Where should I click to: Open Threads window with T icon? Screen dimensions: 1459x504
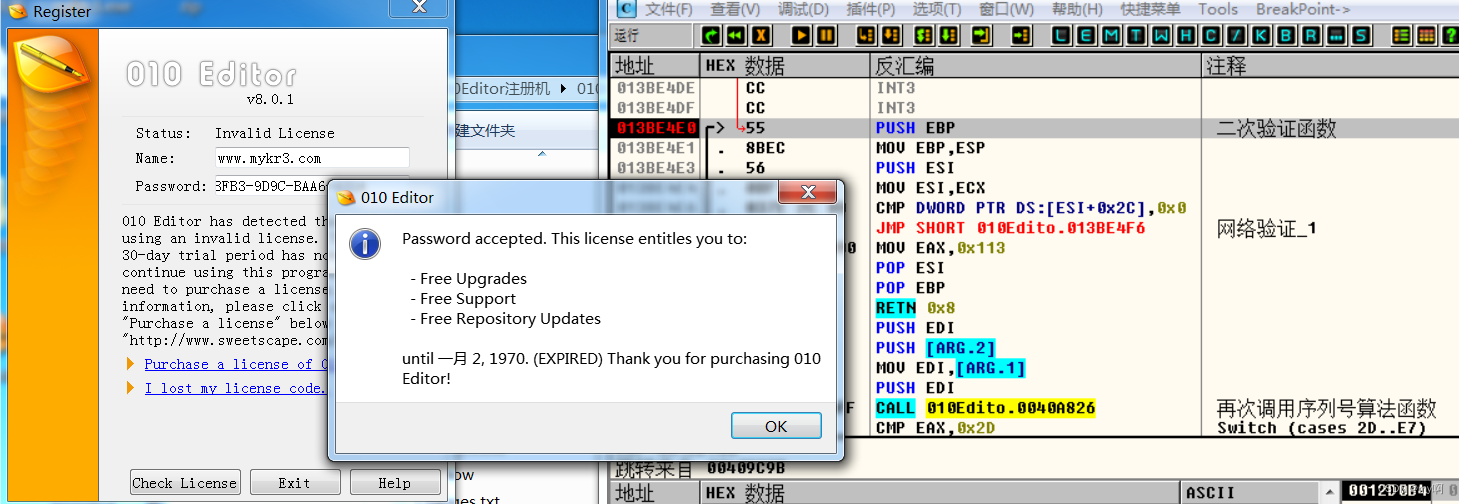(1137, 36)
